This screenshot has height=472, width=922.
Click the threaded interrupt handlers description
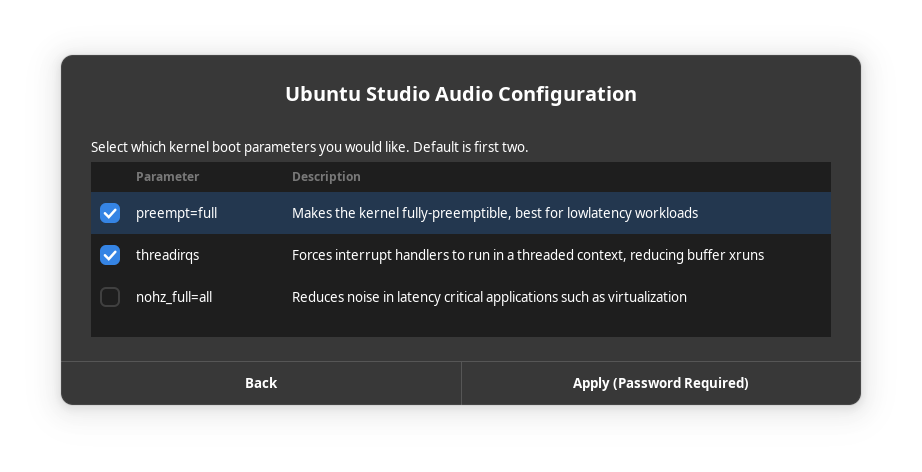pos(527,255)
